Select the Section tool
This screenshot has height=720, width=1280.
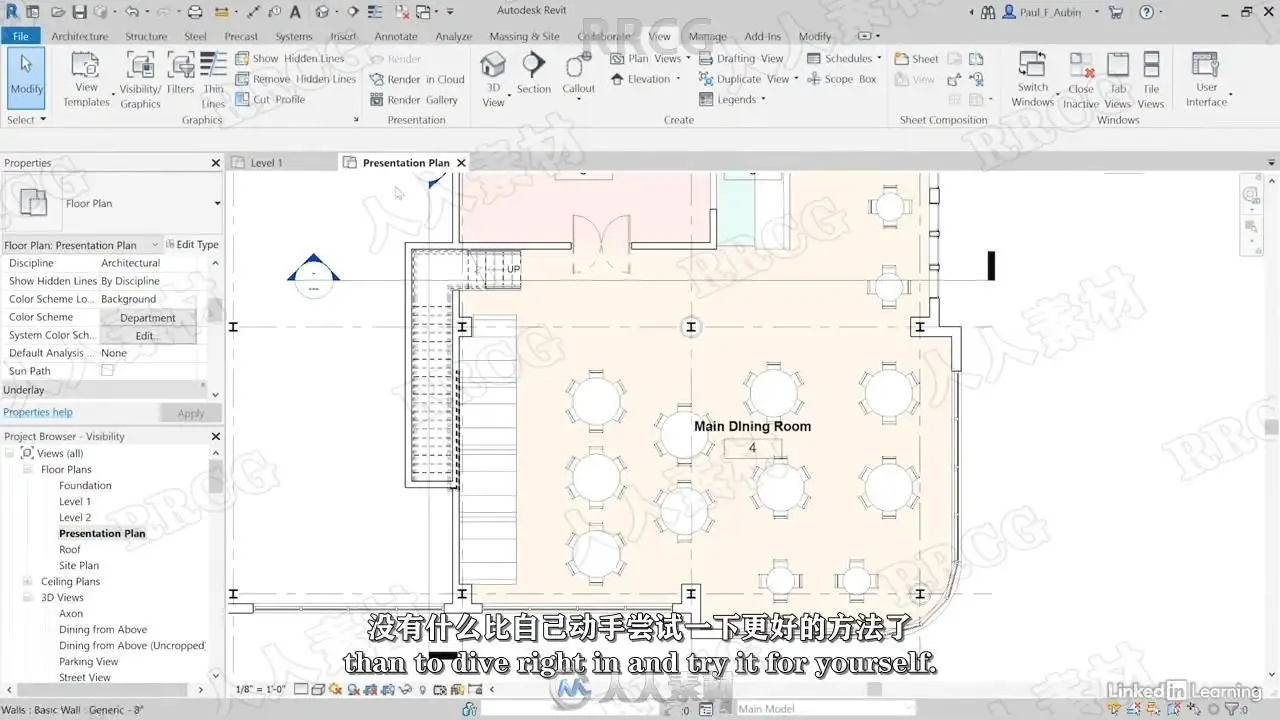pyautogui.click(x=534, y=74)
